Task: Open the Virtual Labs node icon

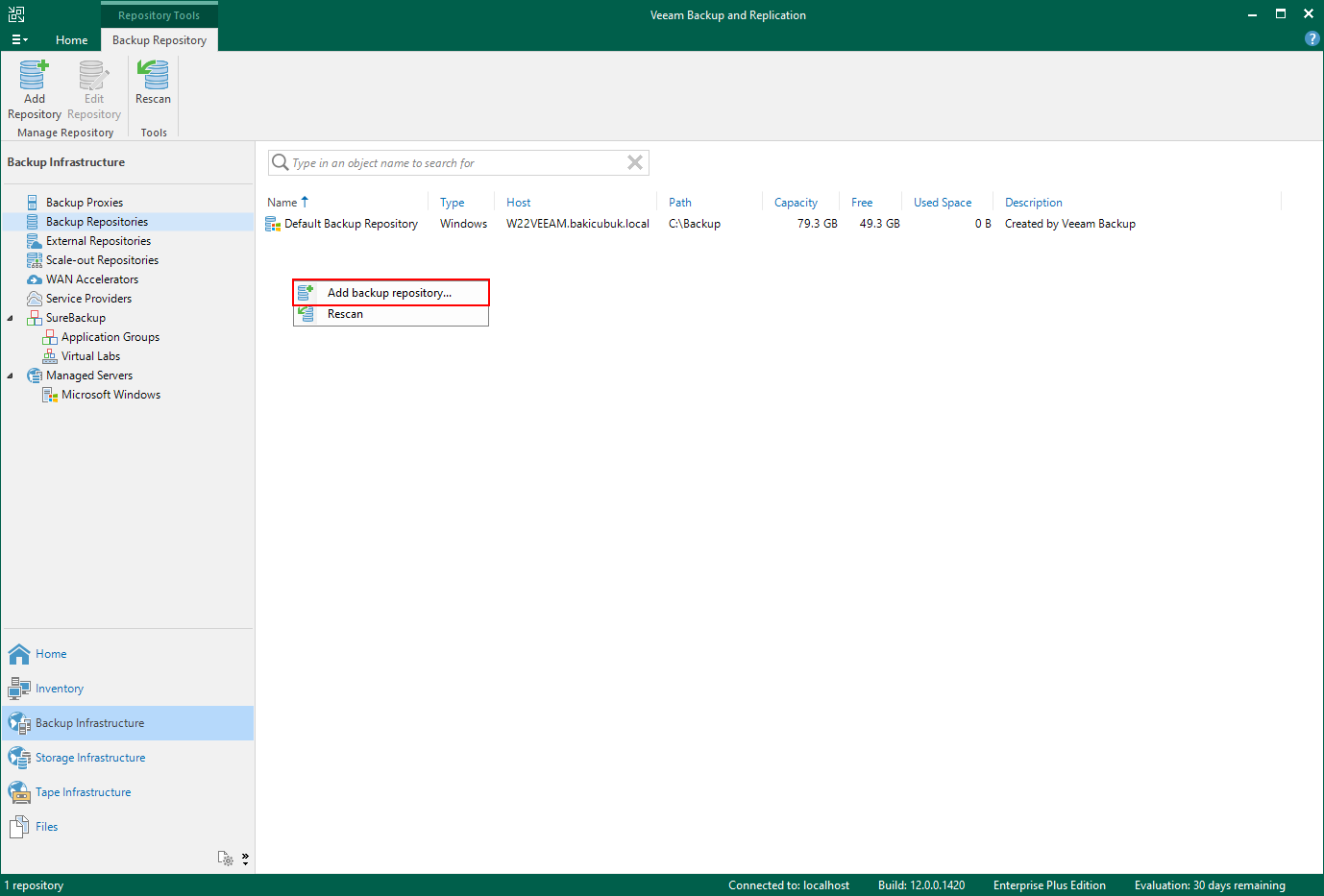Action: 50,356
